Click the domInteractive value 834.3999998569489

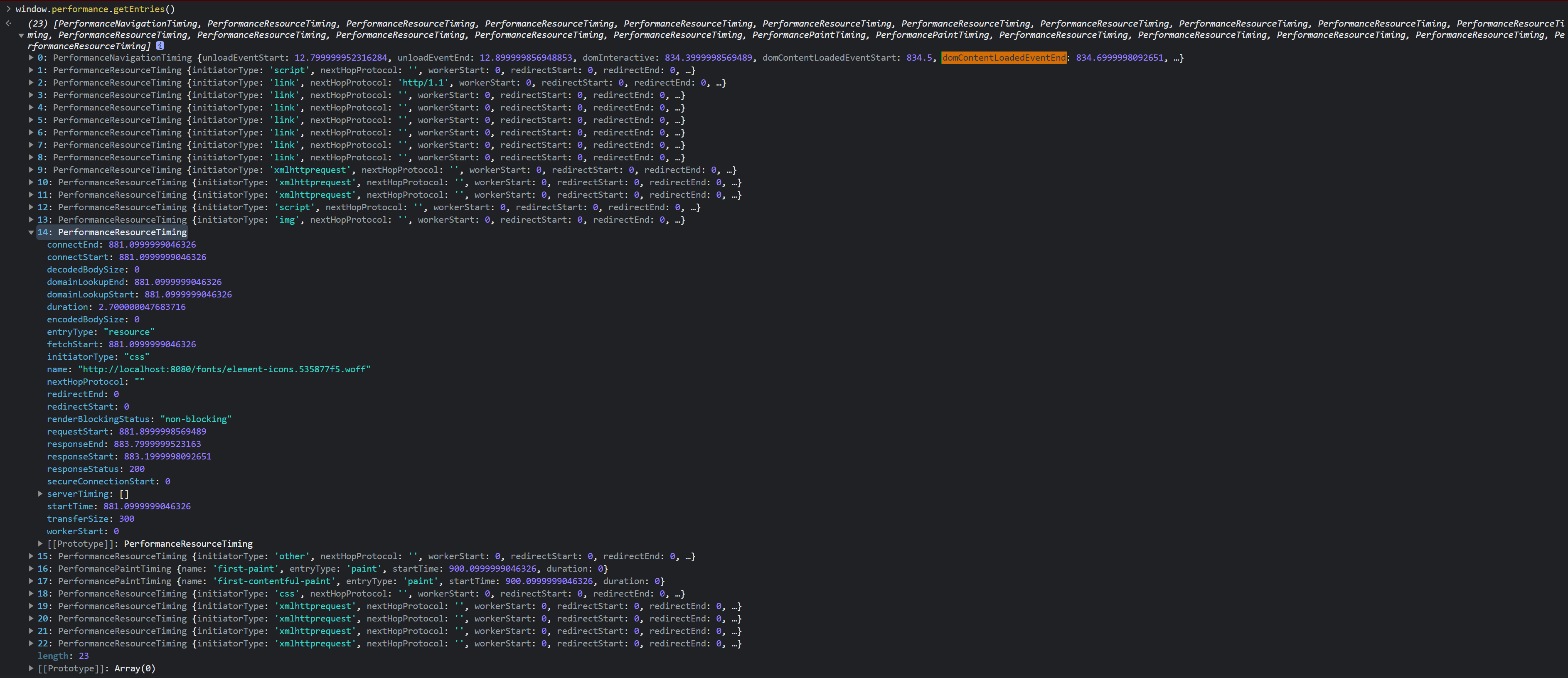(709, 58)
